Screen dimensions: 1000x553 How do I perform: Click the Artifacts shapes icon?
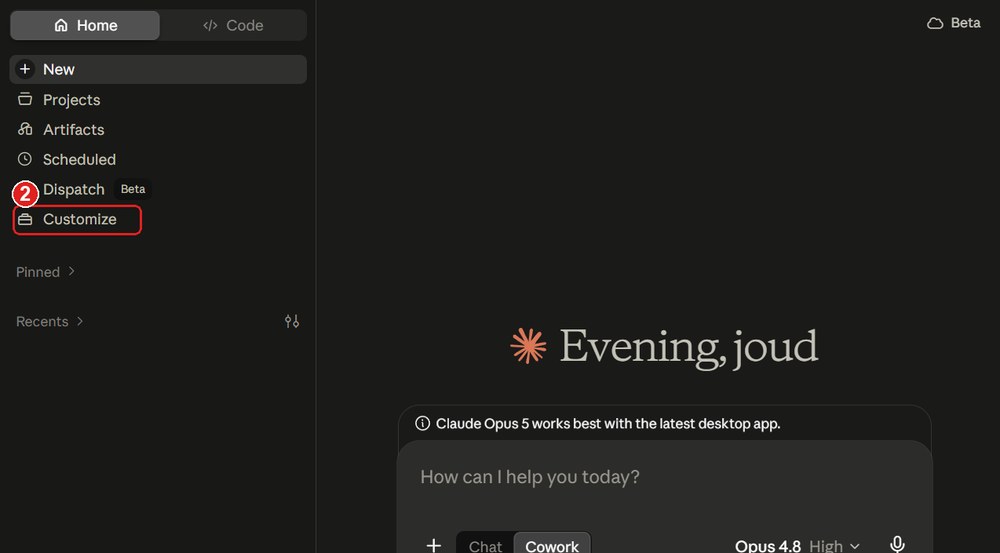25,129
